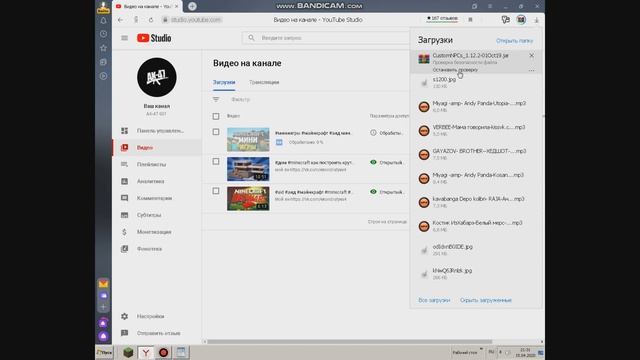Click the profile avatar icon in the browser toolbar
640x360 pixels.
click(521, 20)
